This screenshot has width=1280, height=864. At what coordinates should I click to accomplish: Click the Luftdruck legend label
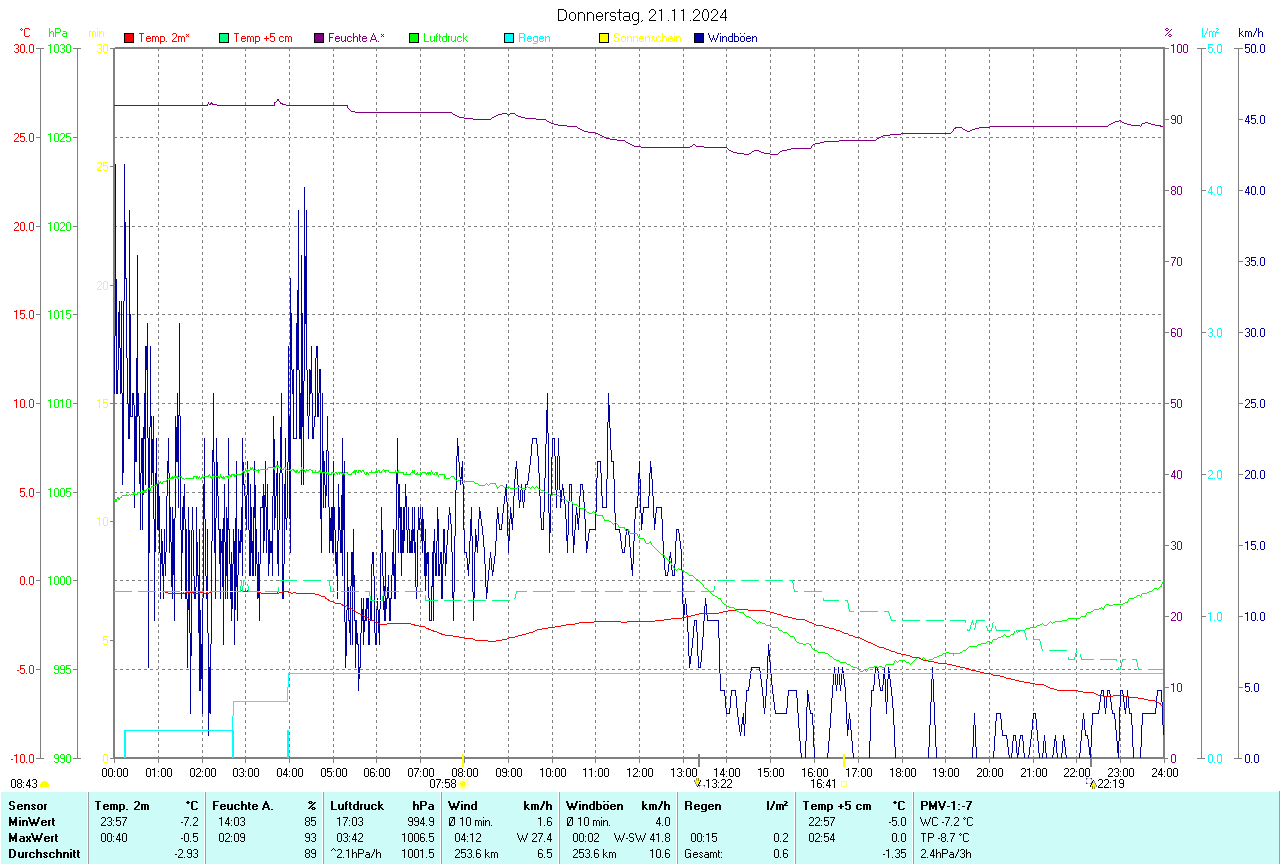pos(446,38)
